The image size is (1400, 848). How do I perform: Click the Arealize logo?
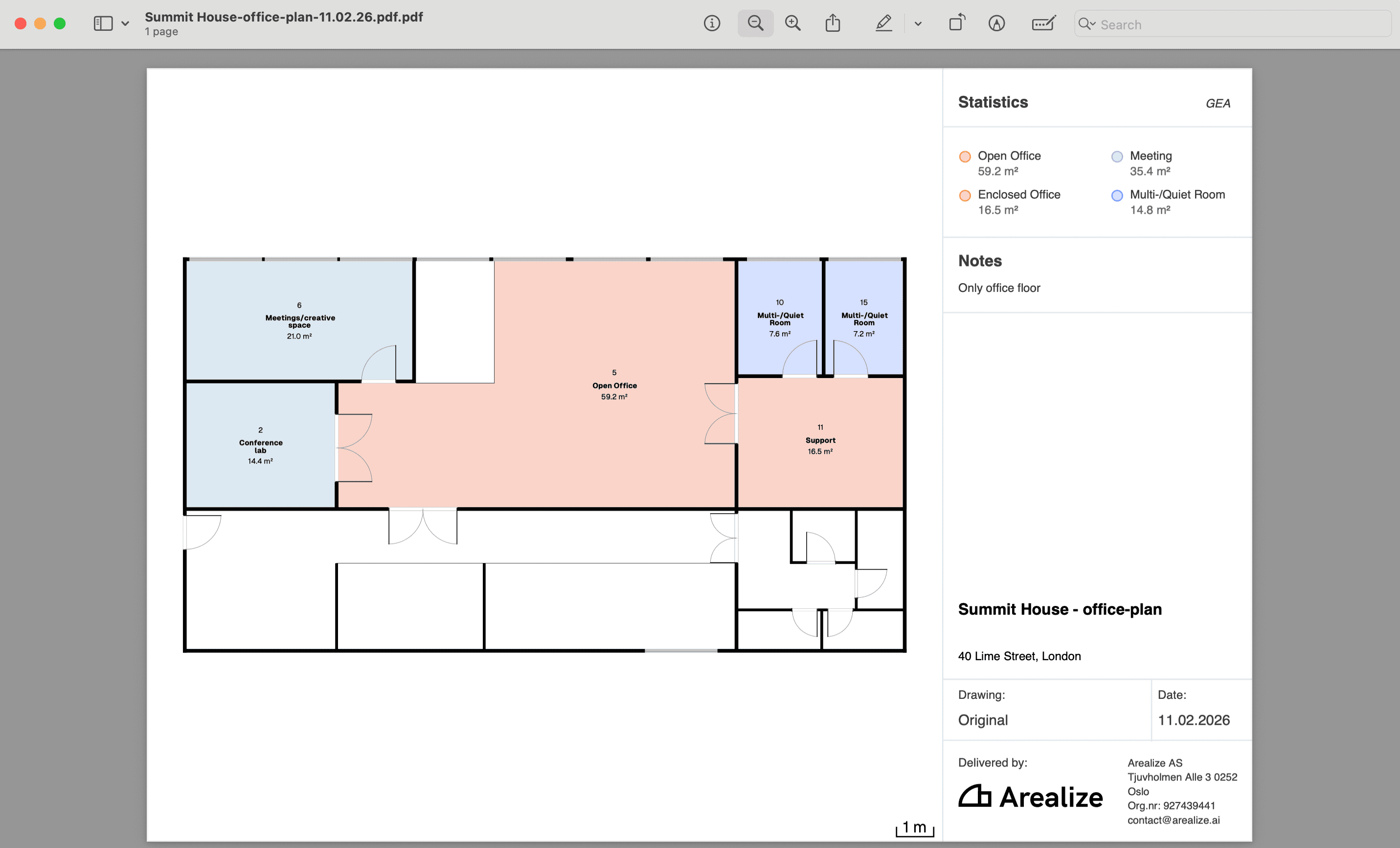click(x=1030, y=796)
